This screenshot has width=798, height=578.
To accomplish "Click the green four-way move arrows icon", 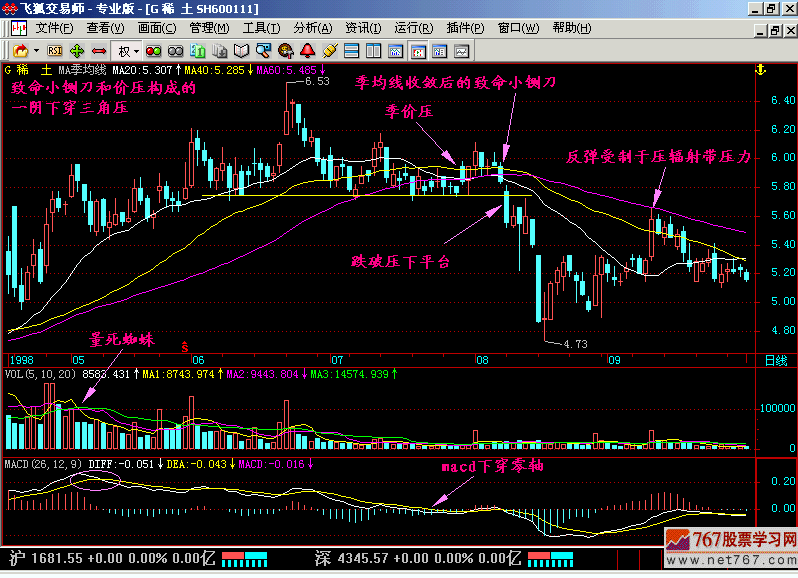I will pos(77,50).
